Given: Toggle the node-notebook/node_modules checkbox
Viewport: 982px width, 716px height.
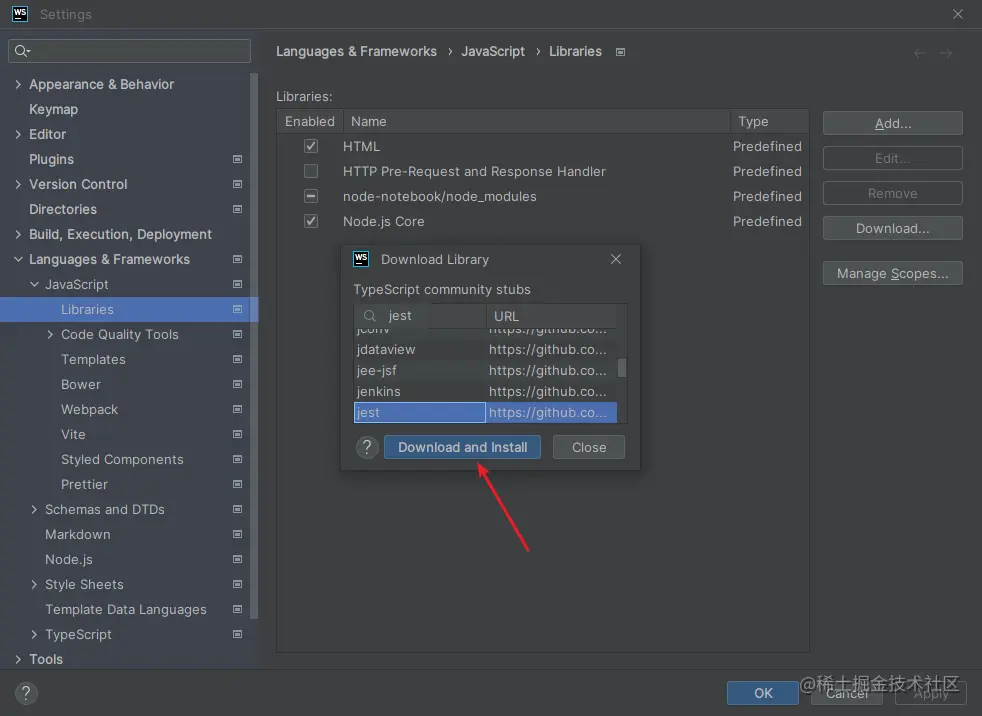Looking at the screenshot, I should [311, 196].
